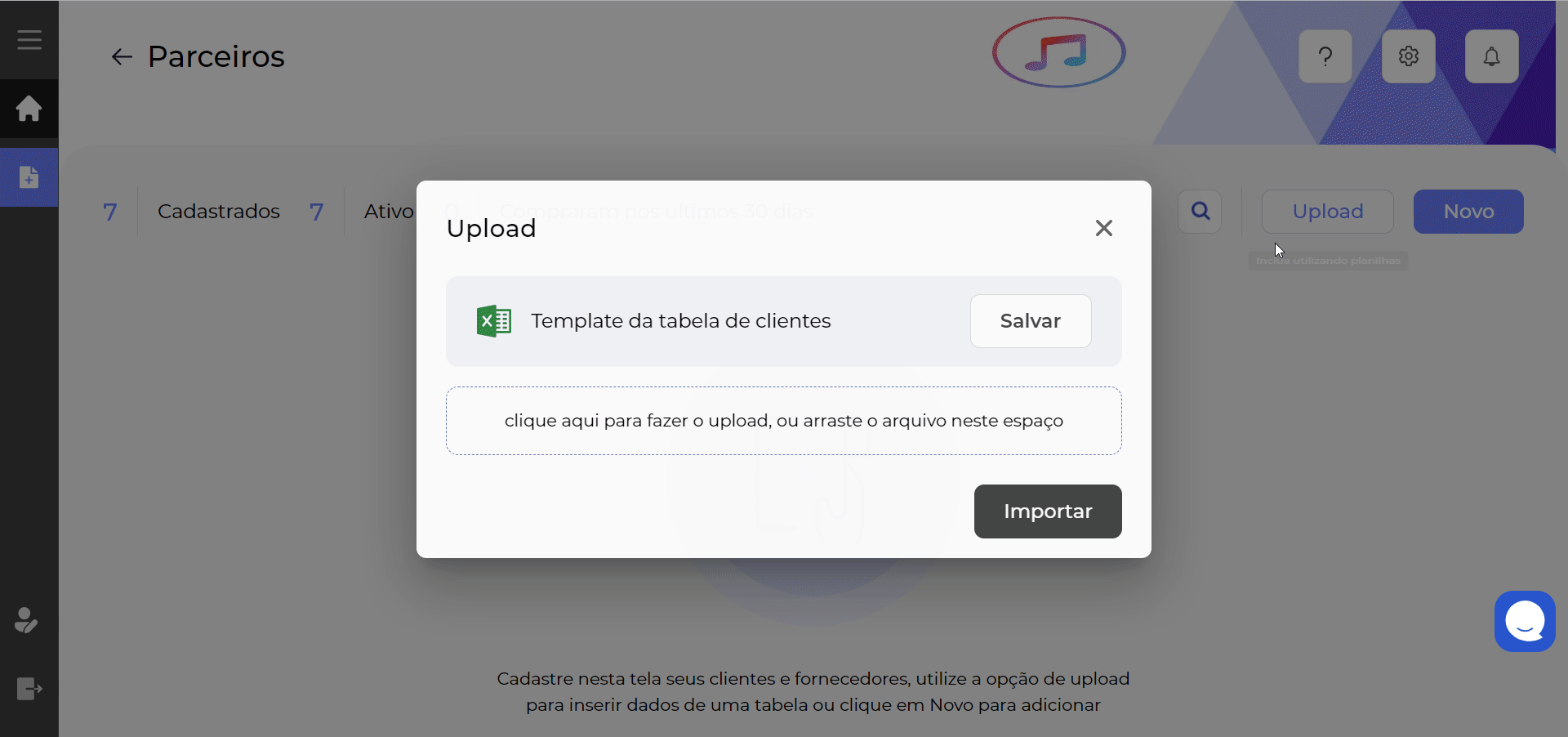Open the profile icon in the sidebar
1568x737 pixels.
25,621
